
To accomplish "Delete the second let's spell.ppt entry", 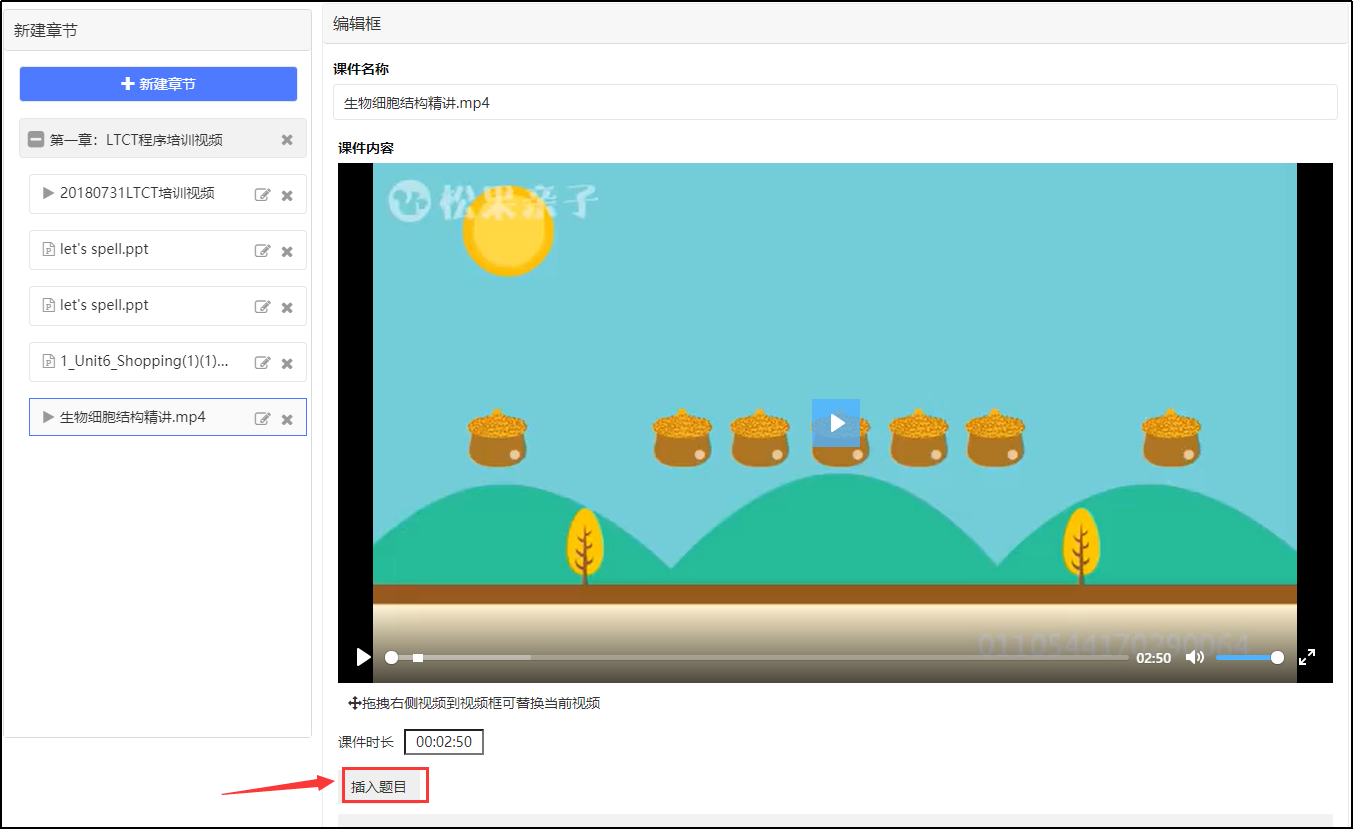I will pyautogui.click(x=287, y=307).
